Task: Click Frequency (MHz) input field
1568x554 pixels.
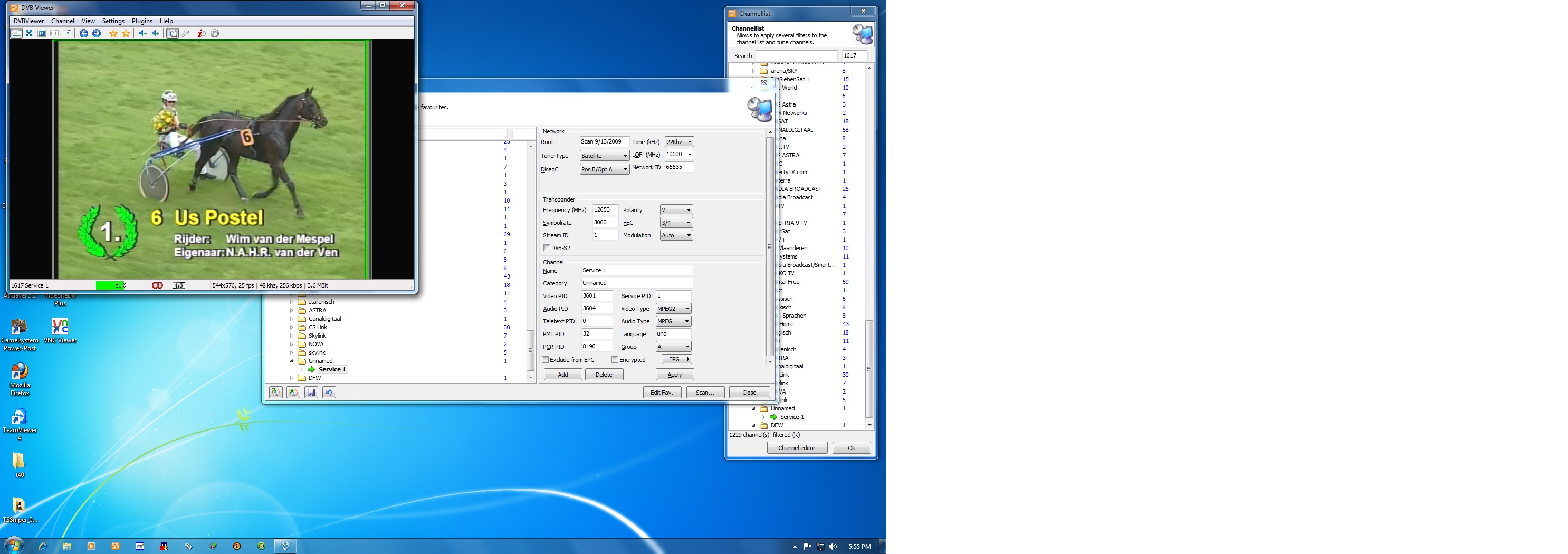Action: click(605, 210)
